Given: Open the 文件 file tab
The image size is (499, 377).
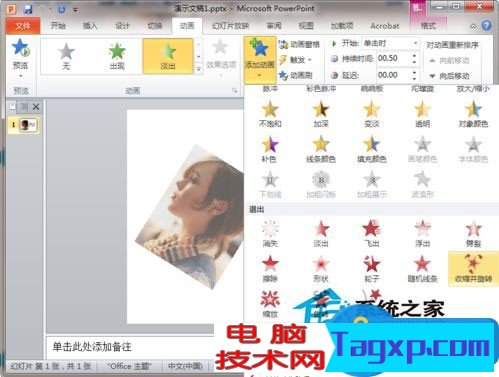Looking at the screenshot, I should pos(23,26).
